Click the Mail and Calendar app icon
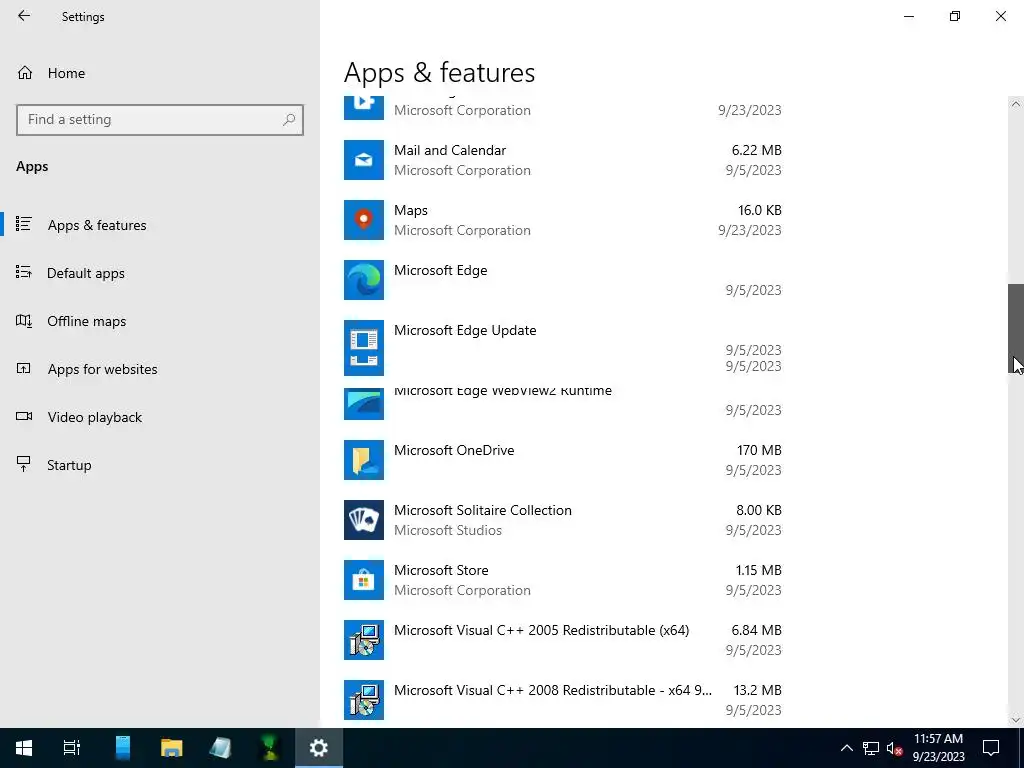Image resolution: width=1024 pixels, height=768 pixels. 364,160
